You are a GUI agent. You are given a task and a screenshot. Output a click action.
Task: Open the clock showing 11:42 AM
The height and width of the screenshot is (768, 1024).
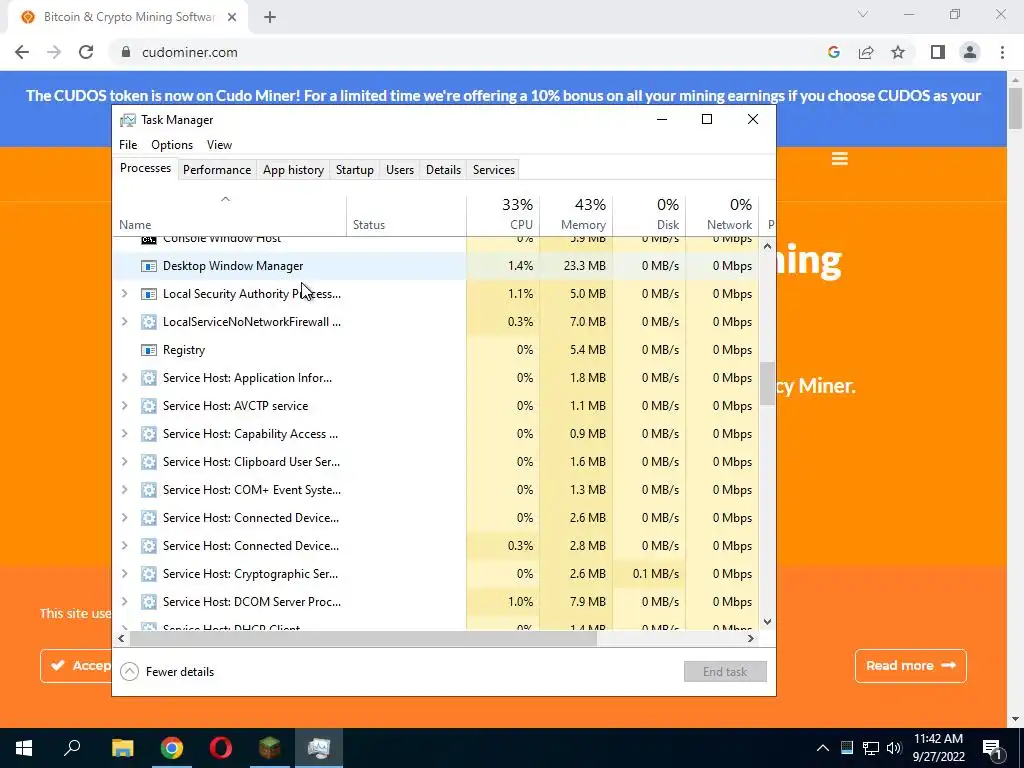938,748
